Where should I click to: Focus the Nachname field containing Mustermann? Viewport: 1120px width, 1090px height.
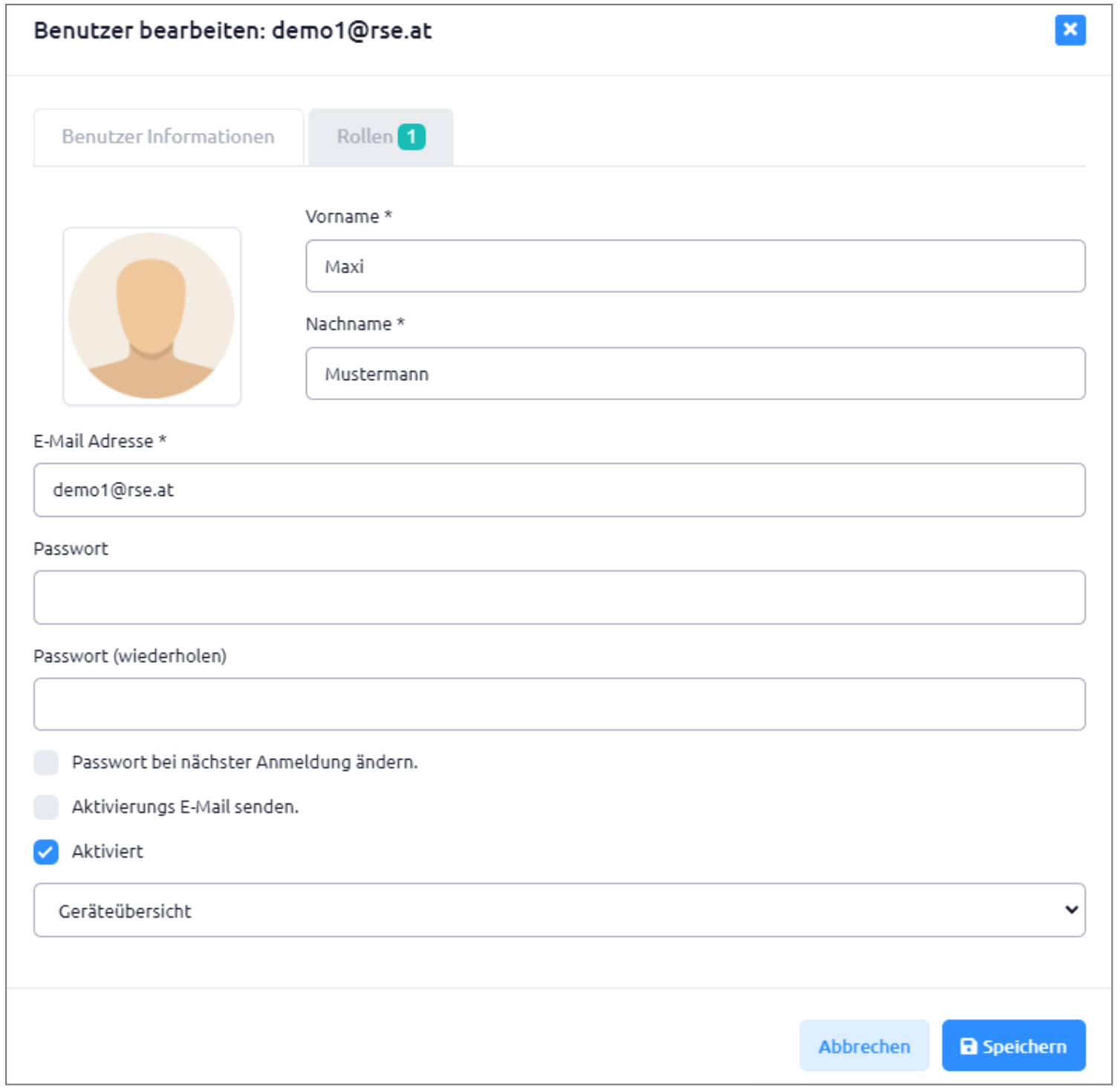coord(695,373)
